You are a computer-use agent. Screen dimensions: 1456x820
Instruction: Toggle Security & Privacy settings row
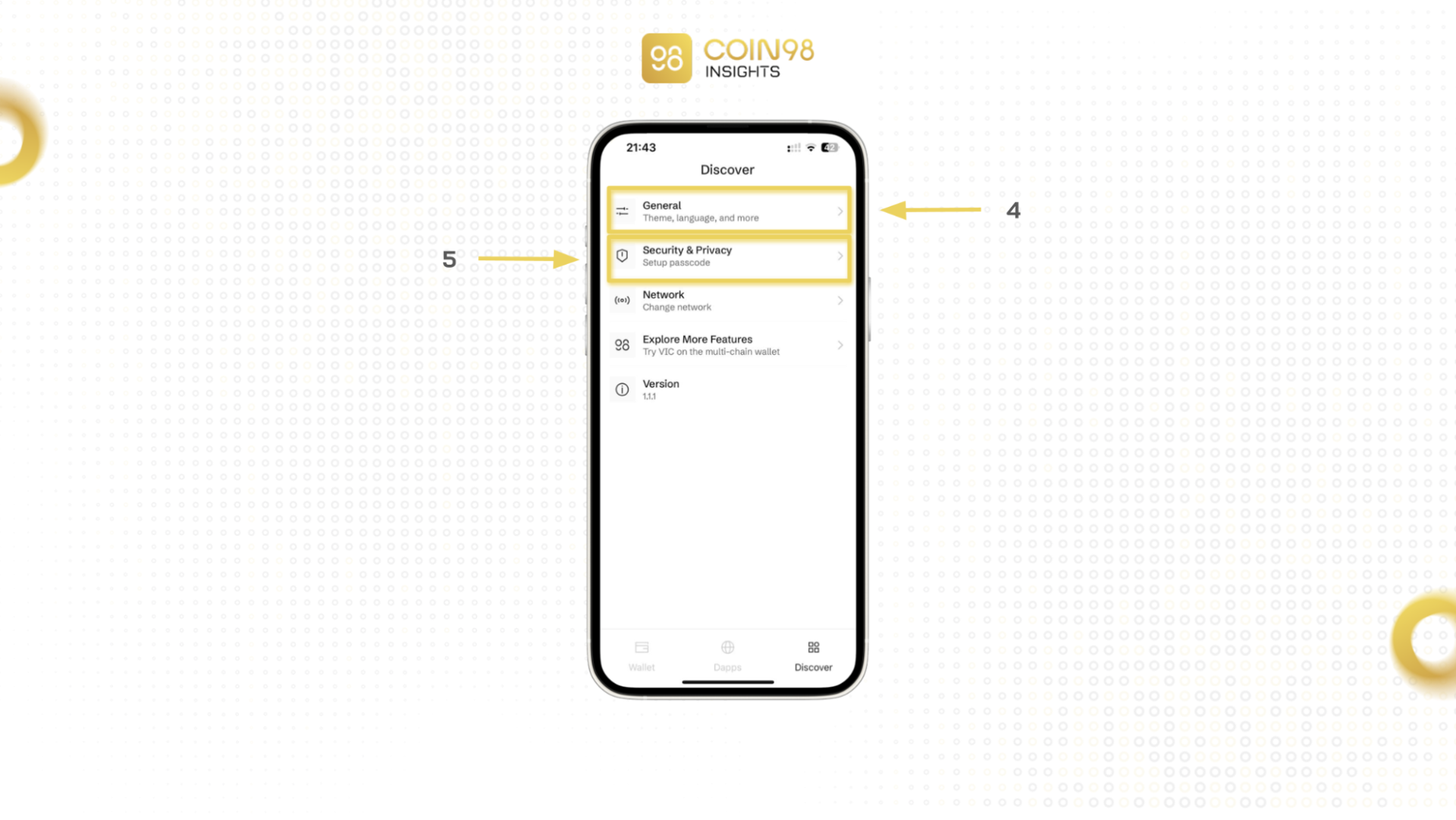click(x=728, y=255)
